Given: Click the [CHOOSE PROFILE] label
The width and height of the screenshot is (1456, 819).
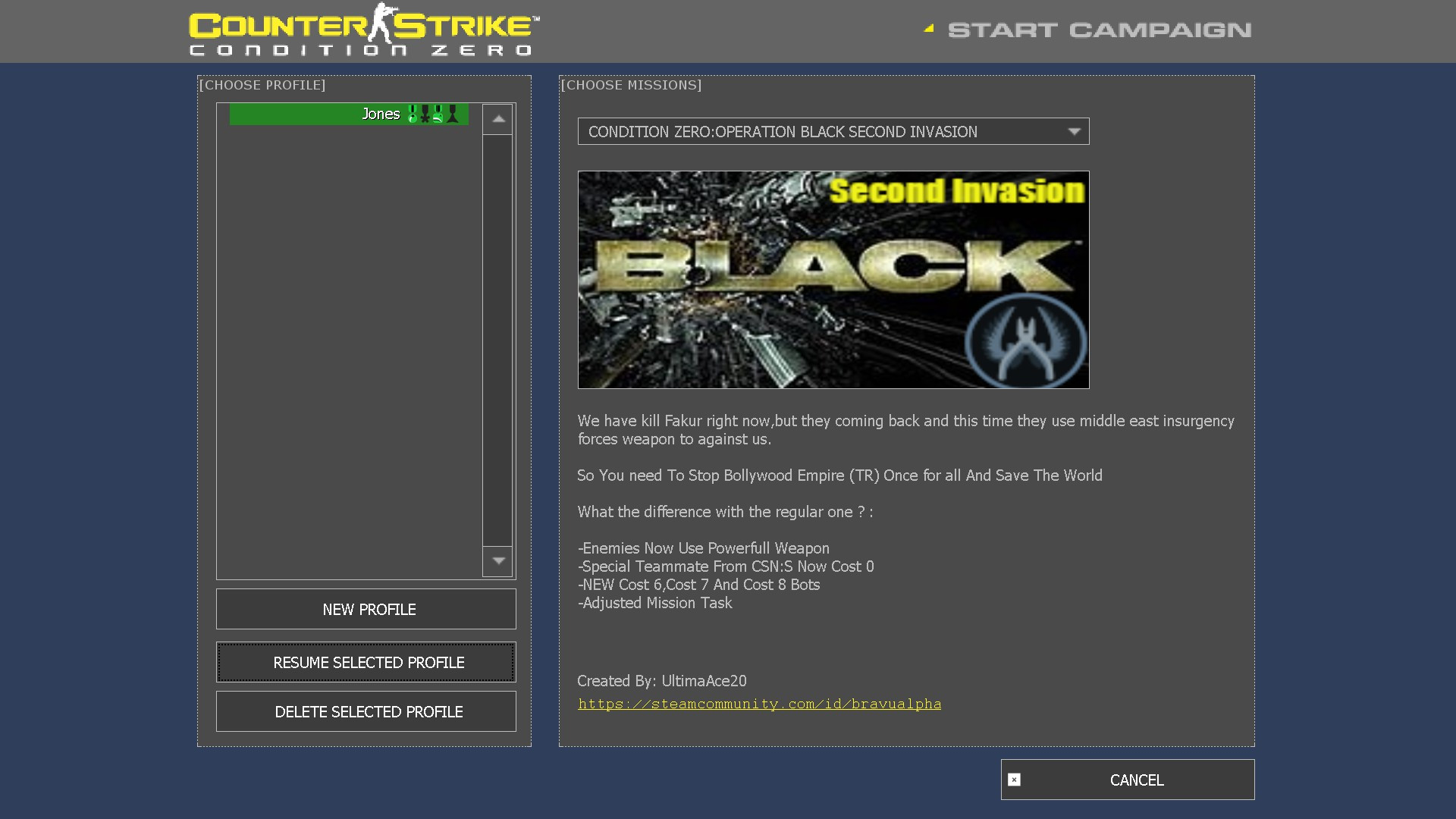Looking at the screenshot, I should [x=262, y=85].
